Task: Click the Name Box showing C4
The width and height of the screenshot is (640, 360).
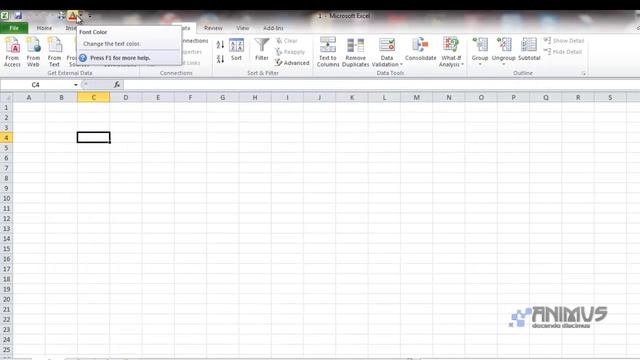Action: click(36, 85)
